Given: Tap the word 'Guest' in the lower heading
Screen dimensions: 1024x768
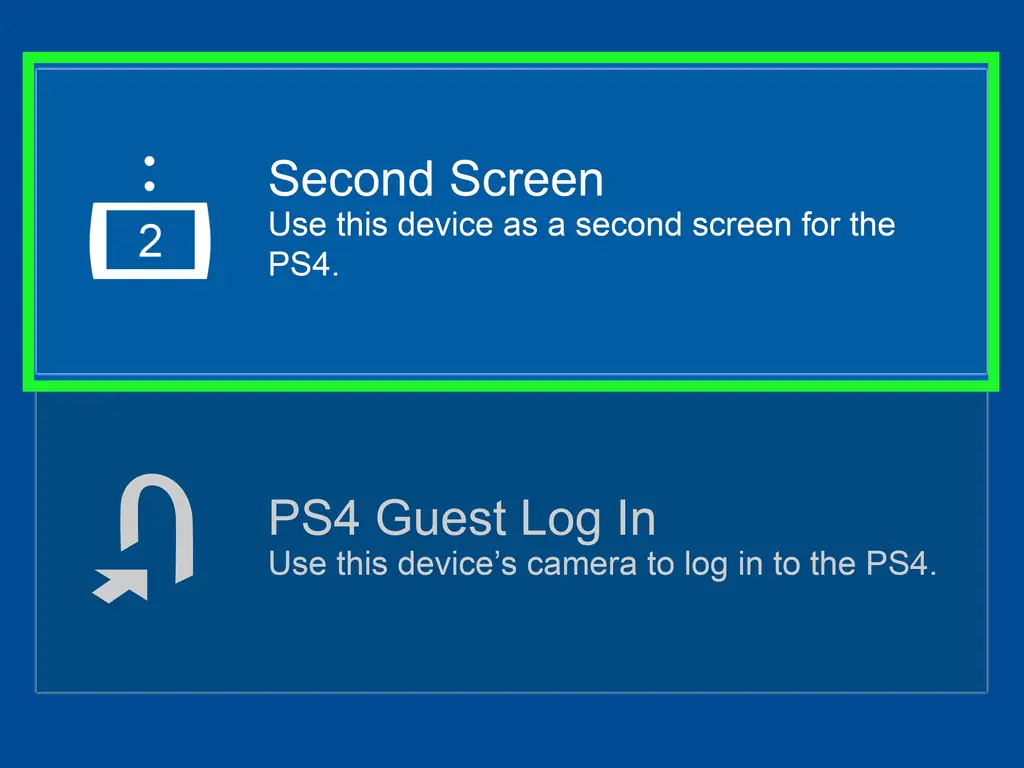Looking at the screenshot, I should click(x=441, y=519).
